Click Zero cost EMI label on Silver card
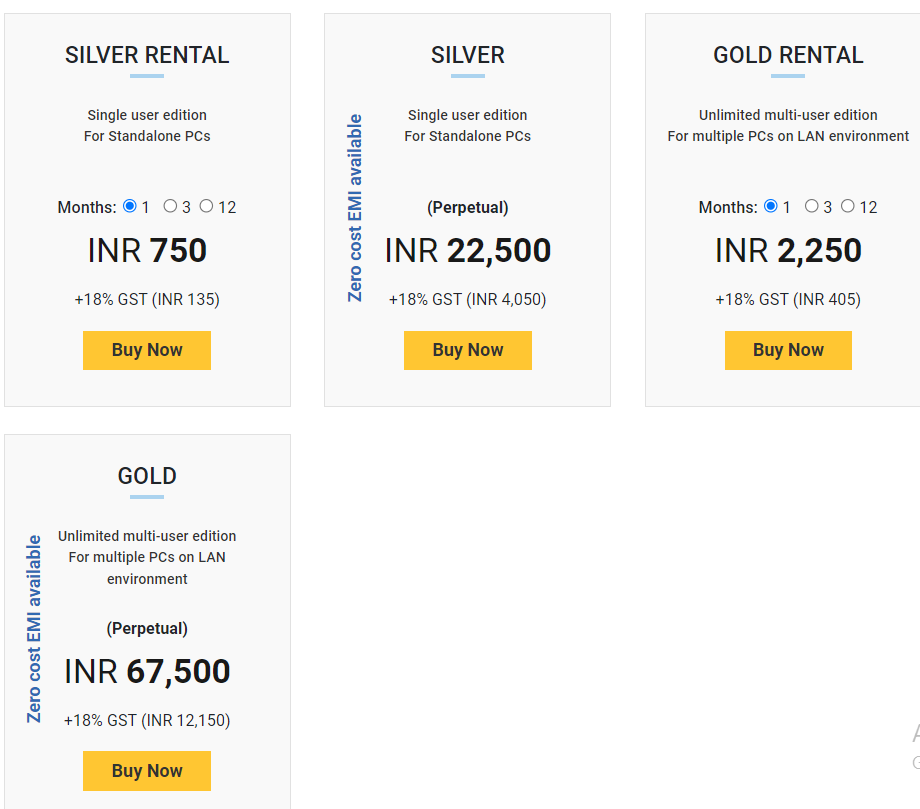The width and height of the screenshot is (920, 809). (x=355, y=208)
